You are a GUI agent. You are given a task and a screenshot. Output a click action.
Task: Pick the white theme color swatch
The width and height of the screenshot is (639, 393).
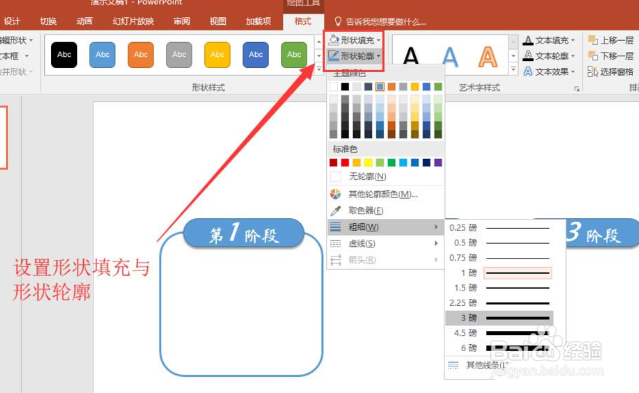tap(333, 86)
